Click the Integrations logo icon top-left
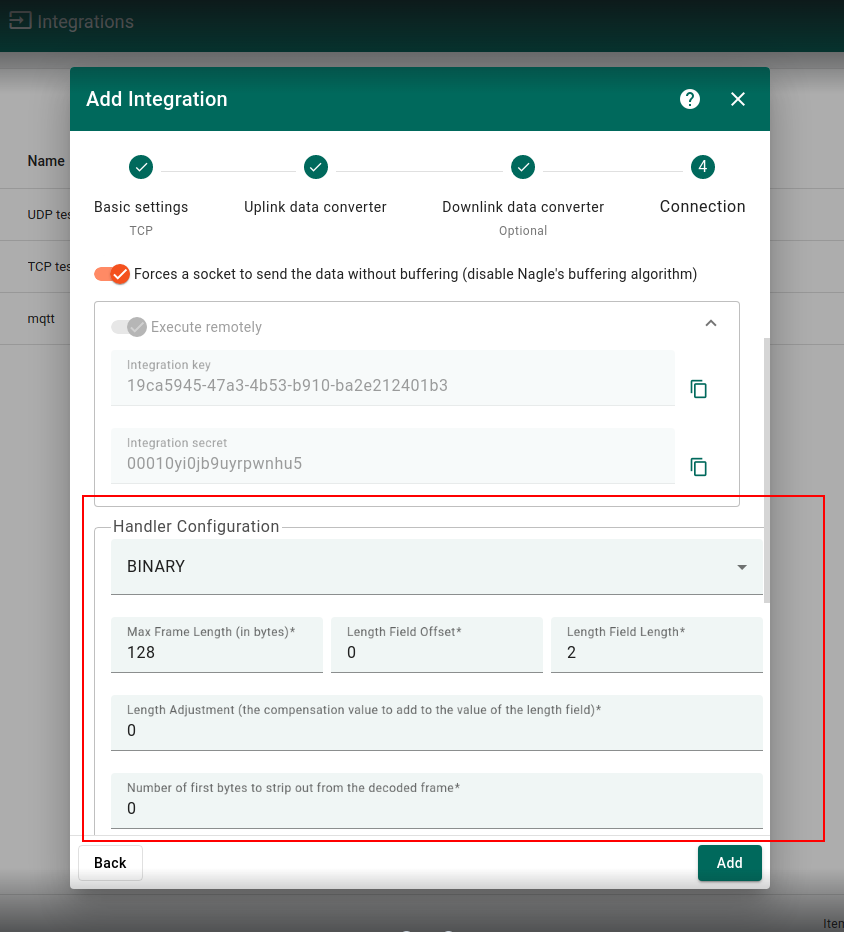 point(20,19)
